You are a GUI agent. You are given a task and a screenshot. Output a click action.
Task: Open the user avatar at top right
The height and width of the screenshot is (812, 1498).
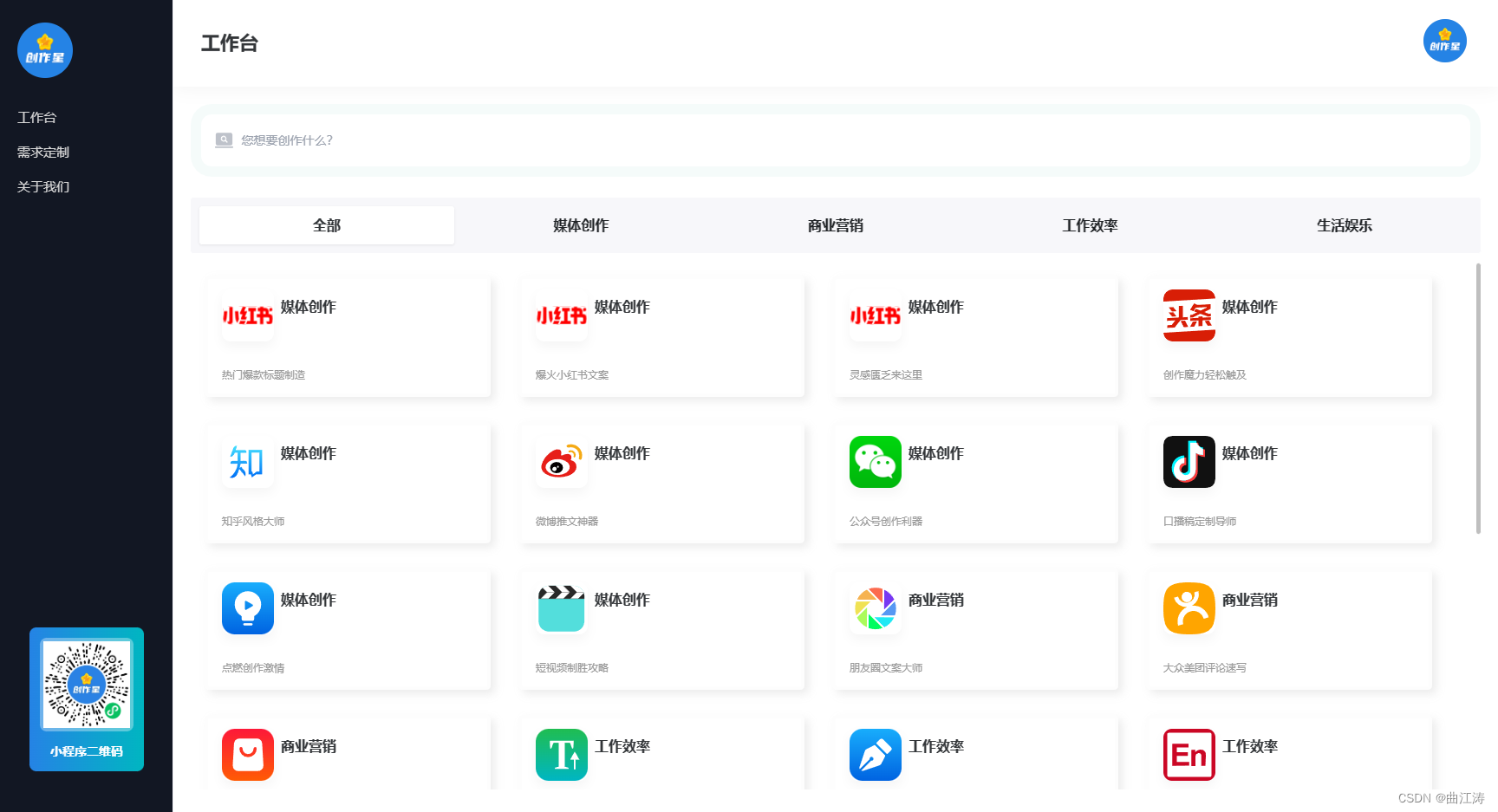click(x=1444, y=41)
